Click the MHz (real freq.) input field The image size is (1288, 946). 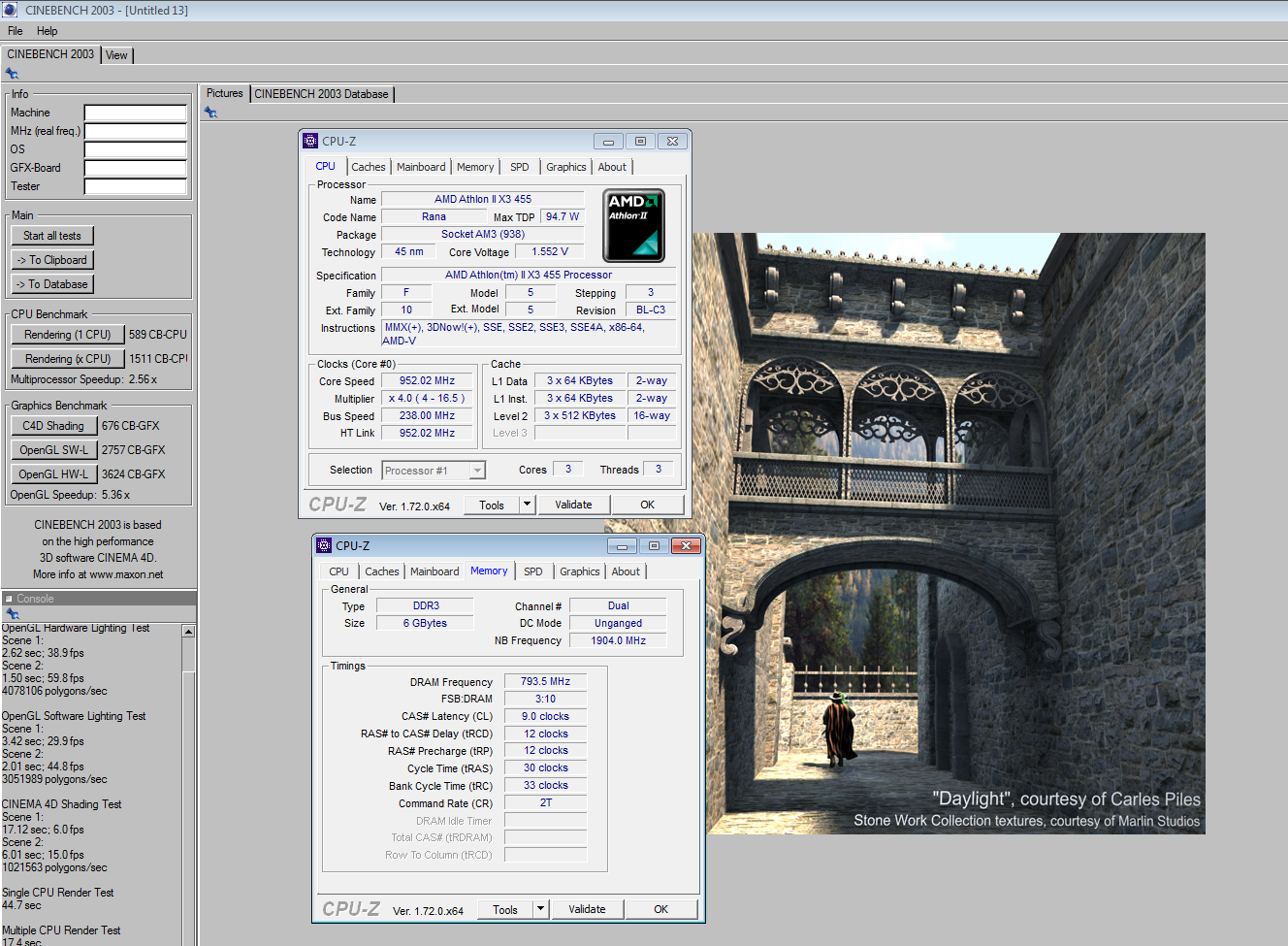pos(135,131)
